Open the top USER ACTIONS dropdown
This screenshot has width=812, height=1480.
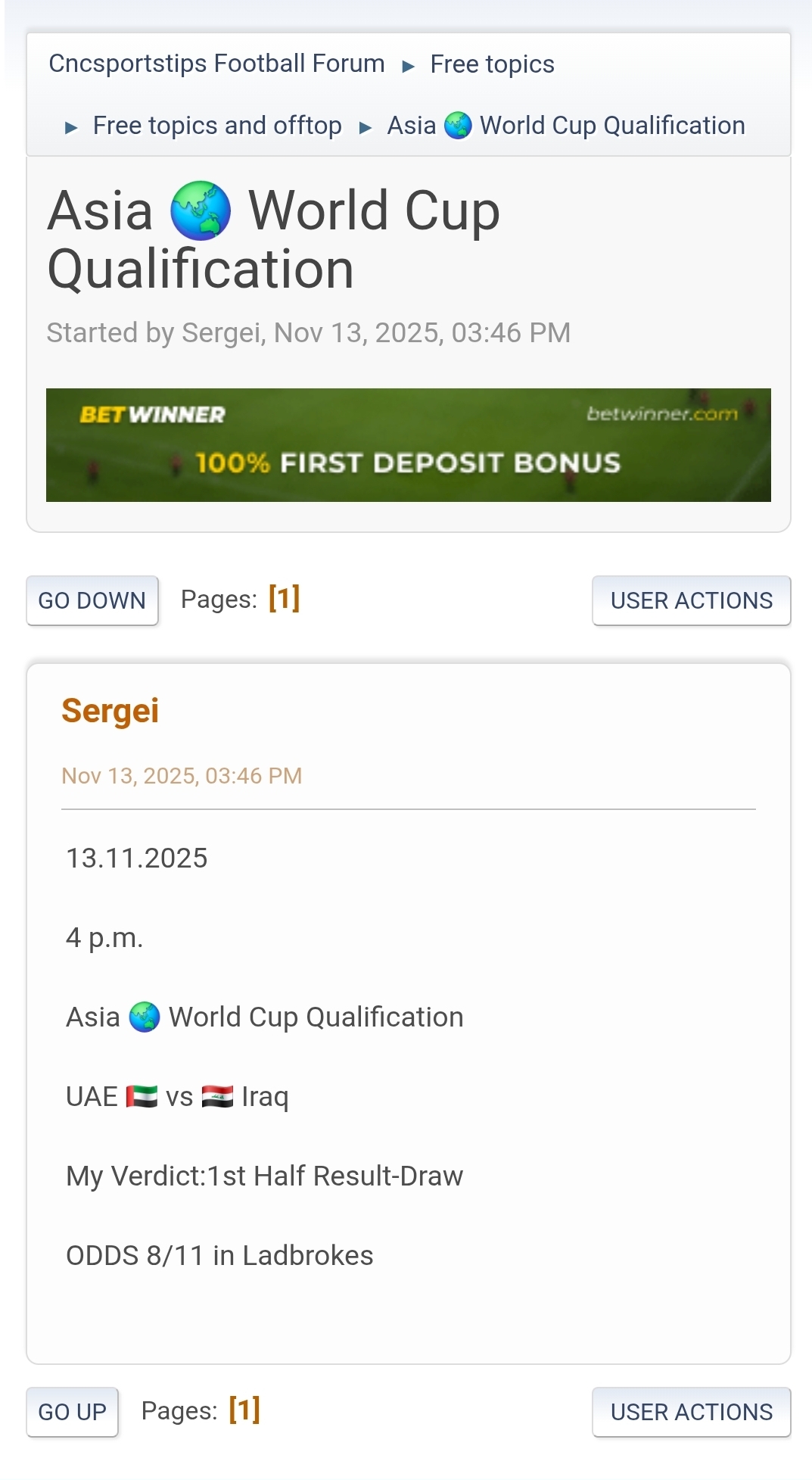[691, 600]
